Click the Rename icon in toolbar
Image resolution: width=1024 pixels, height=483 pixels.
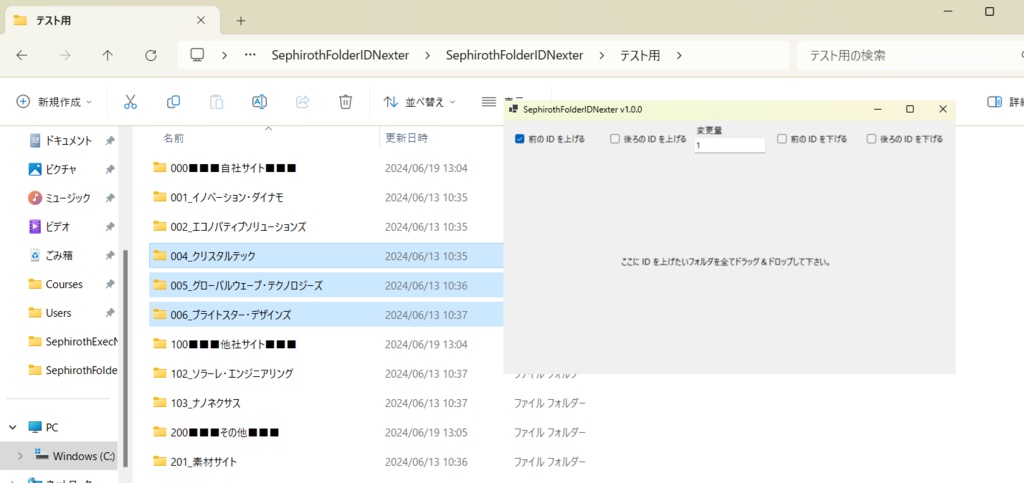[x=259, y=102]
